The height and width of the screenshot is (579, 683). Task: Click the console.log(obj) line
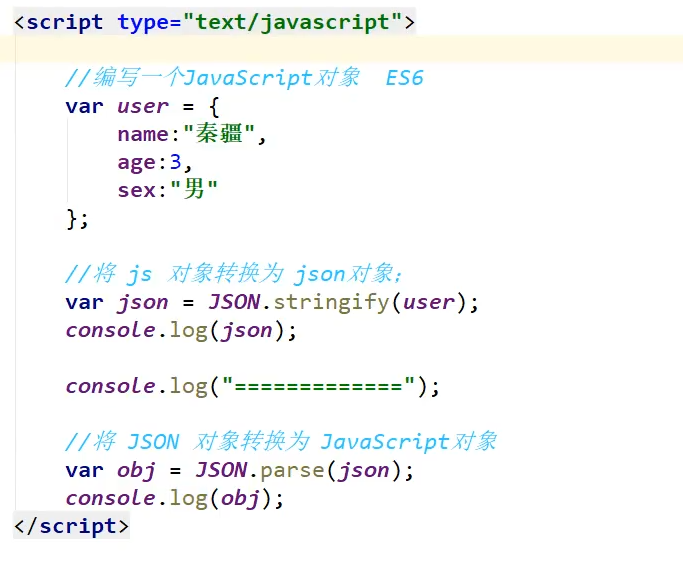coord(174,498)
